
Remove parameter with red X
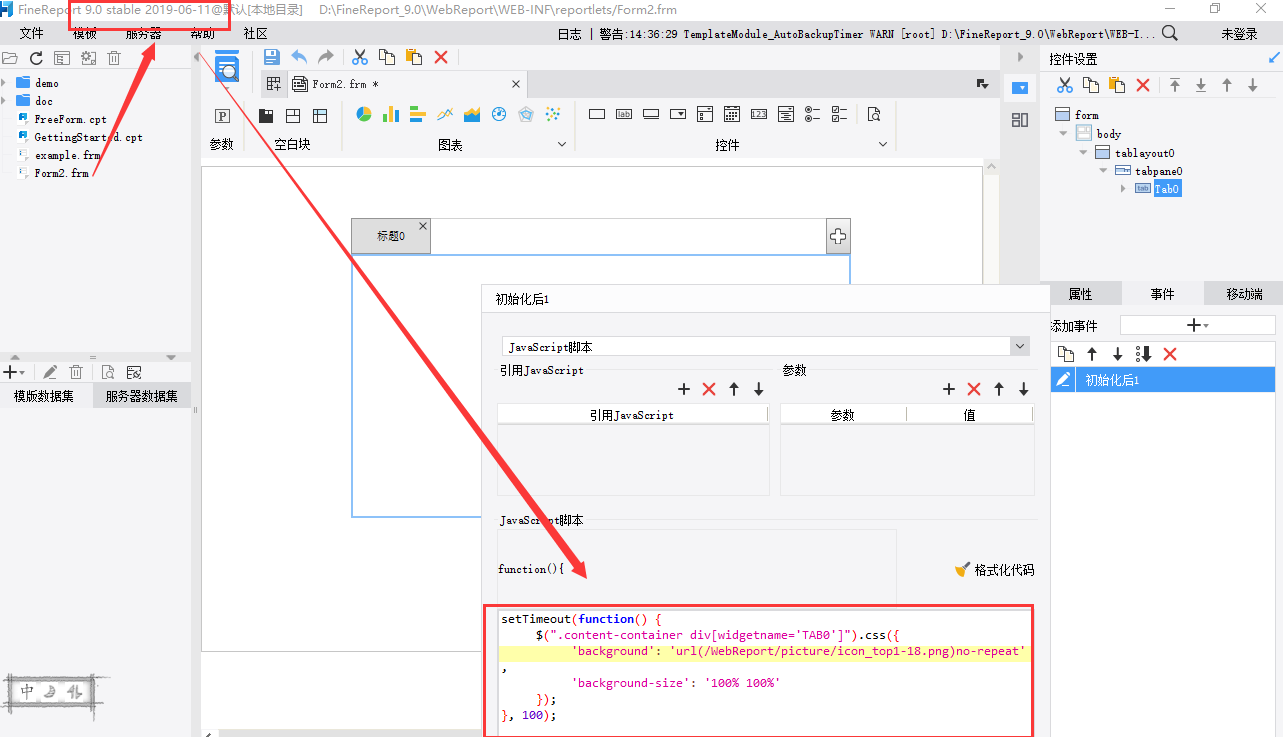pyautogui.click(x=974, y=389)
